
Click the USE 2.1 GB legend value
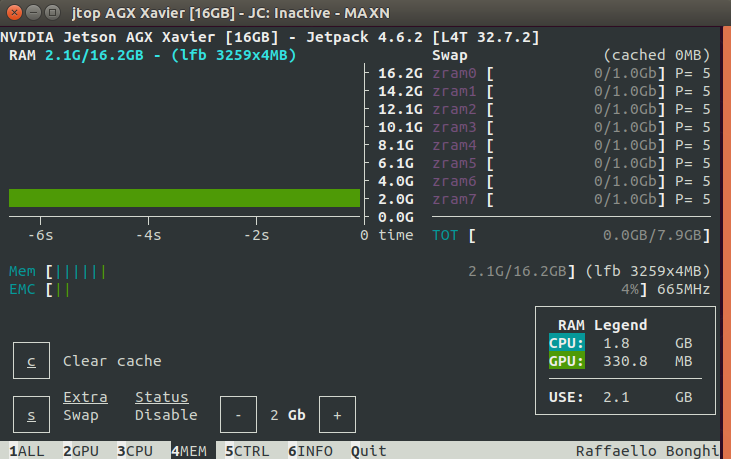(x=648, y=397)
